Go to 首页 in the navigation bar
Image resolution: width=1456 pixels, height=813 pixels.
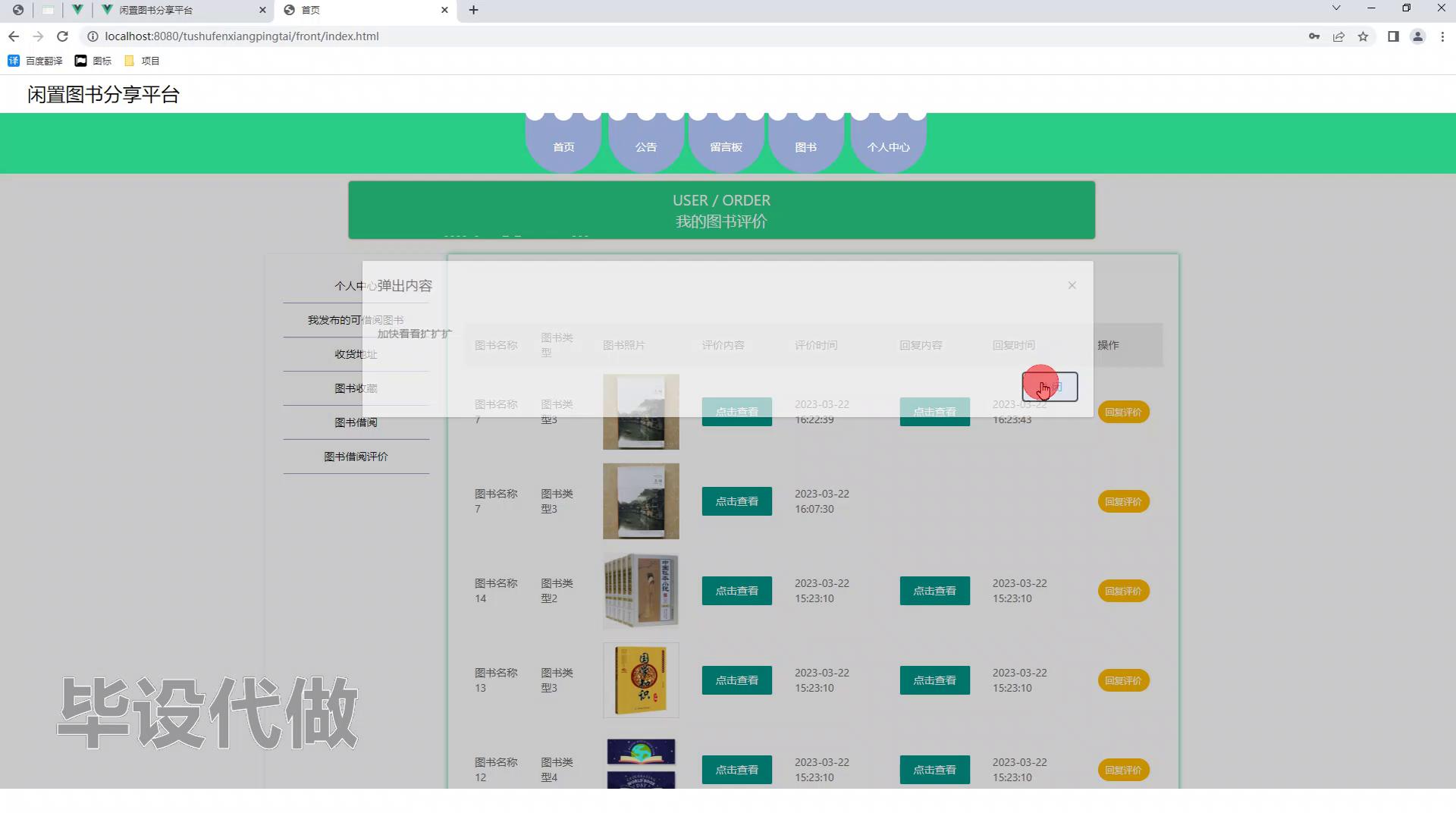[x=563, y=143]
